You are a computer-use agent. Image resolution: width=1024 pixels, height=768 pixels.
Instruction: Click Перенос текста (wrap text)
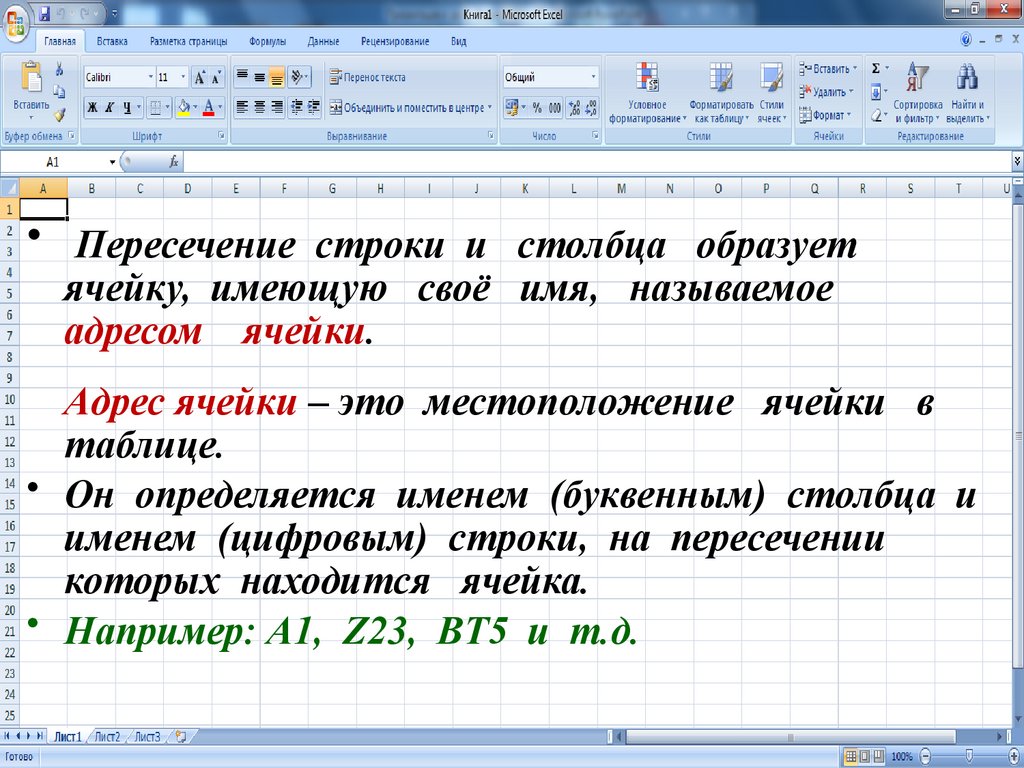[367, 77]
